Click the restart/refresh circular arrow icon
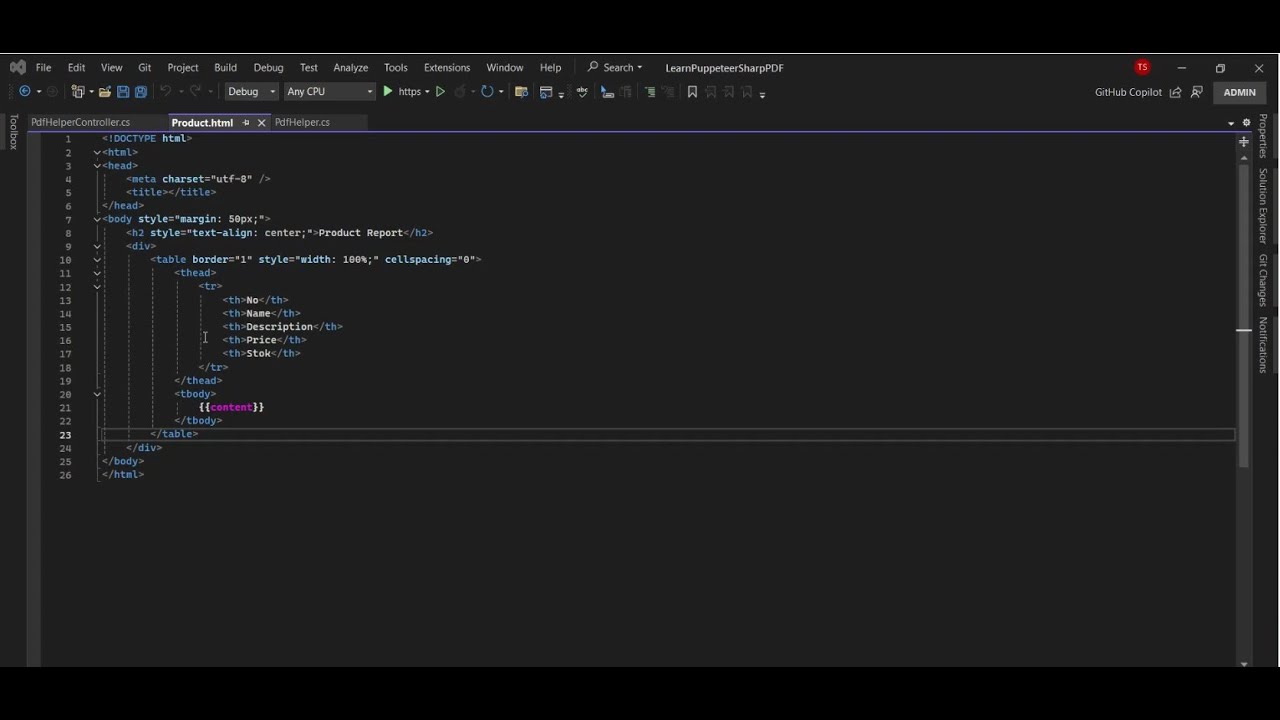This screenshot has height=720, width=1280. (487, 92)
